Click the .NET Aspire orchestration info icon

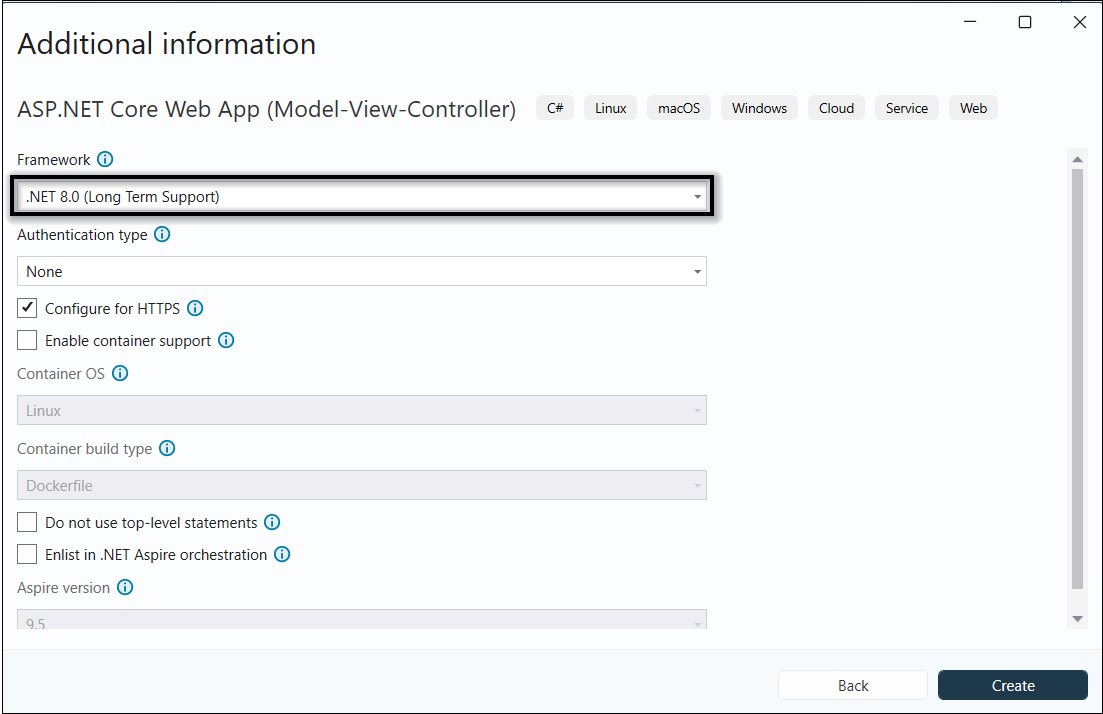(281, 554)
